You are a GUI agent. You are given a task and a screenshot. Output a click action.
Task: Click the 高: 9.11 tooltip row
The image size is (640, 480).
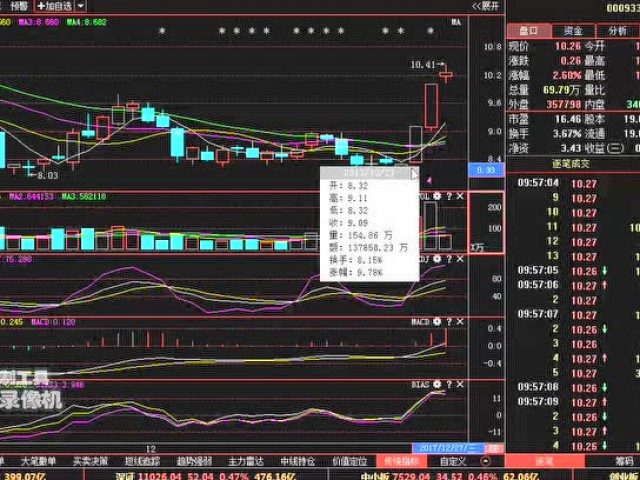348,198
